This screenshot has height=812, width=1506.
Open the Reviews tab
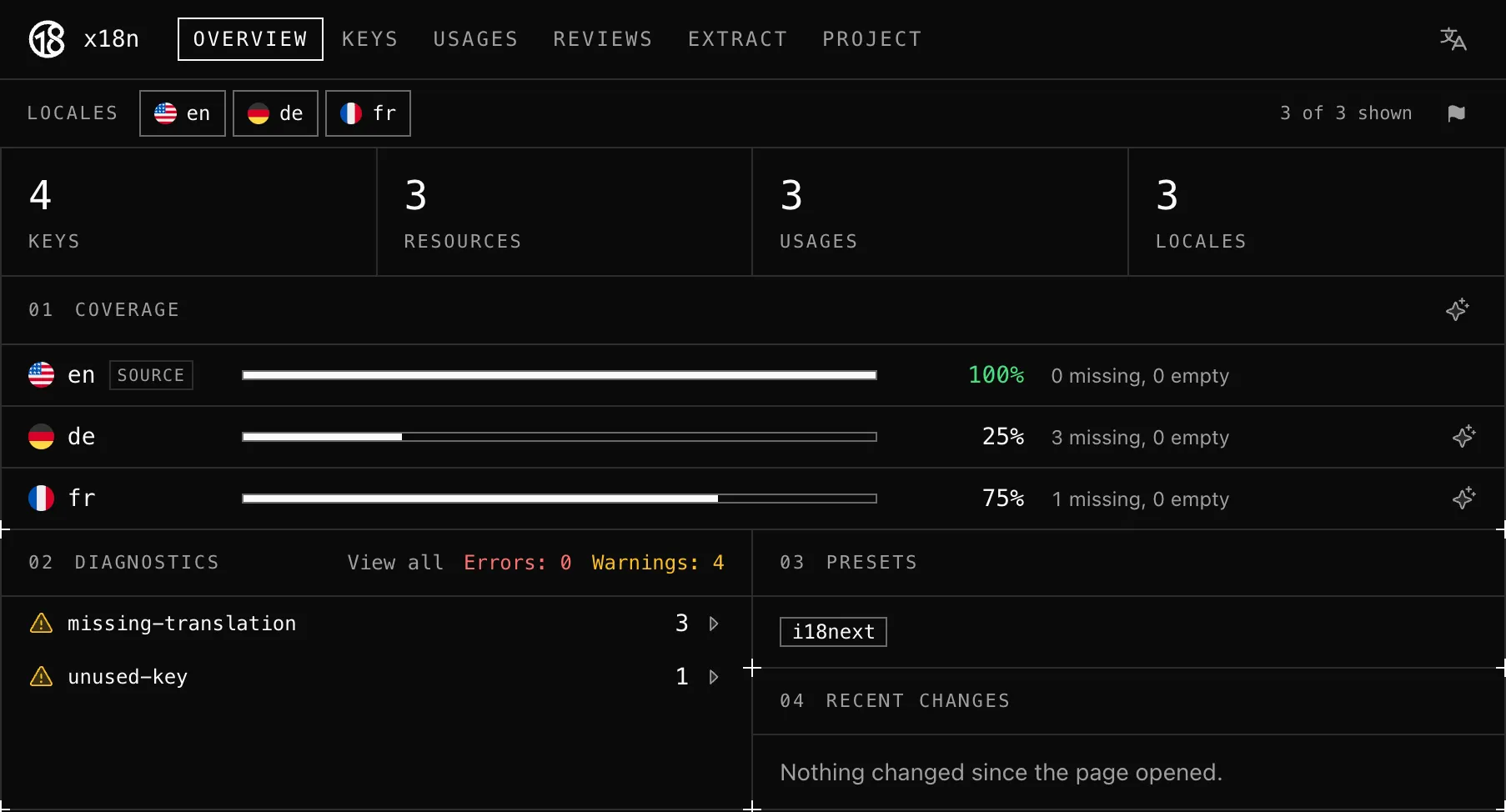[x=603, y=39]
